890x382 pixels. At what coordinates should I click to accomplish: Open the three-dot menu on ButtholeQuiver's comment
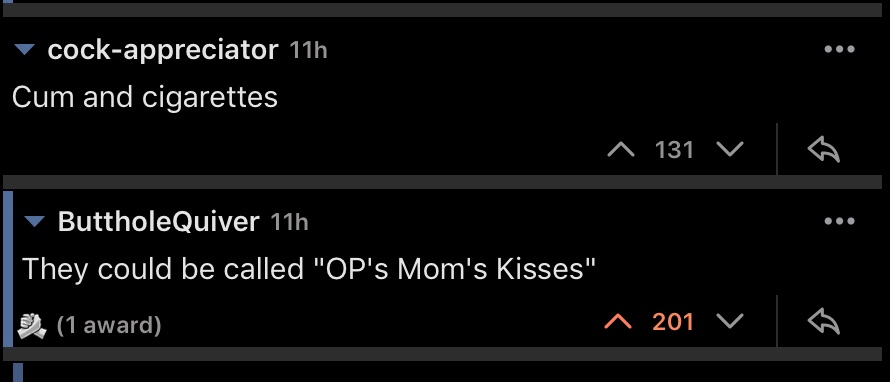pos(839,221)
